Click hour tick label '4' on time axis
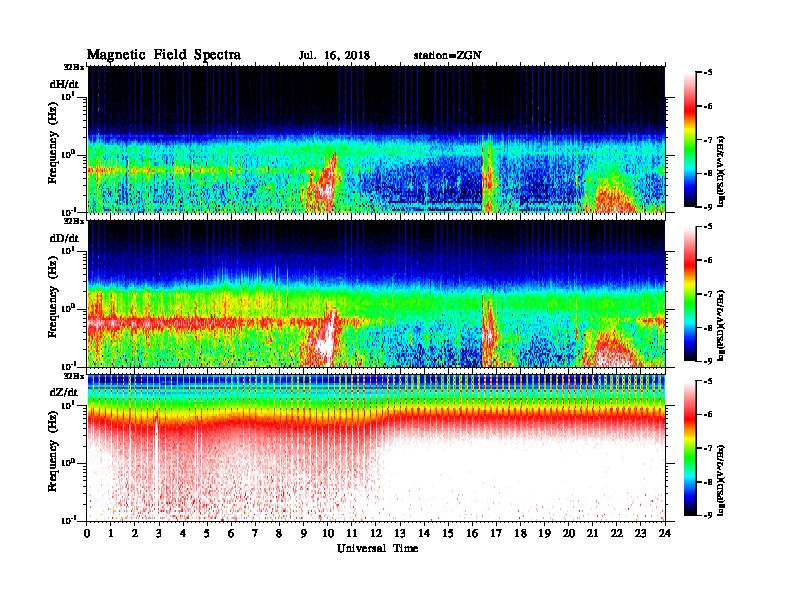Viewport: 792px width, 612px height. tap(183, 534)
